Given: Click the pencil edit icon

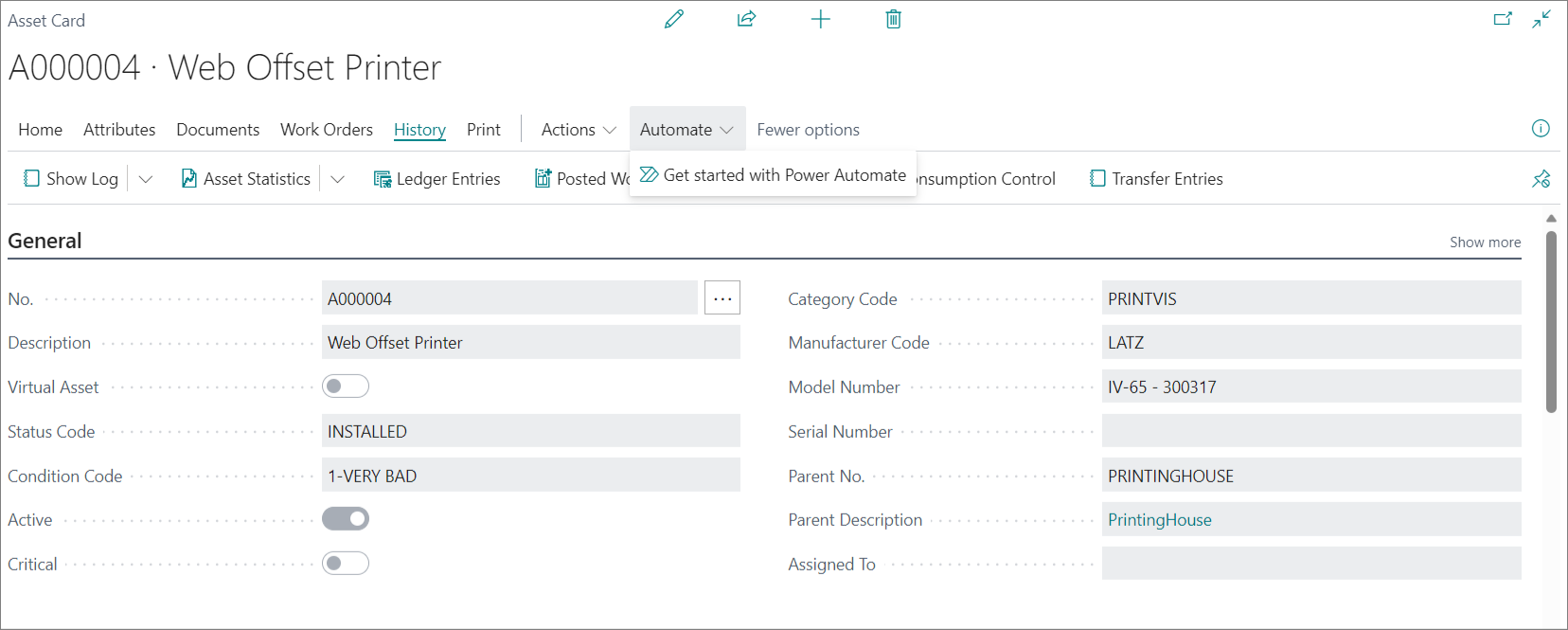Looking at the screenshot, I should (674, 19).
